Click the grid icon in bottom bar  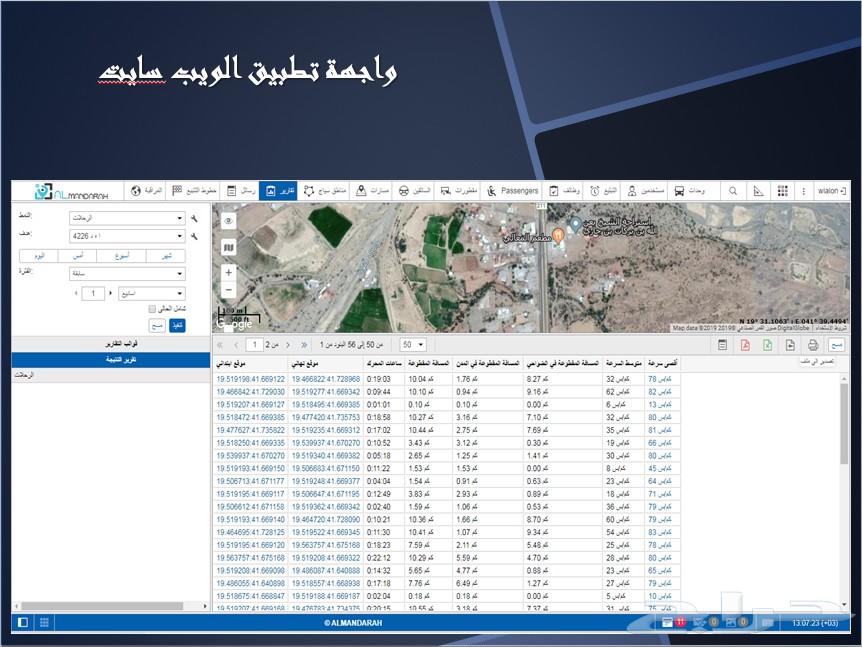(x=44, y=622)
